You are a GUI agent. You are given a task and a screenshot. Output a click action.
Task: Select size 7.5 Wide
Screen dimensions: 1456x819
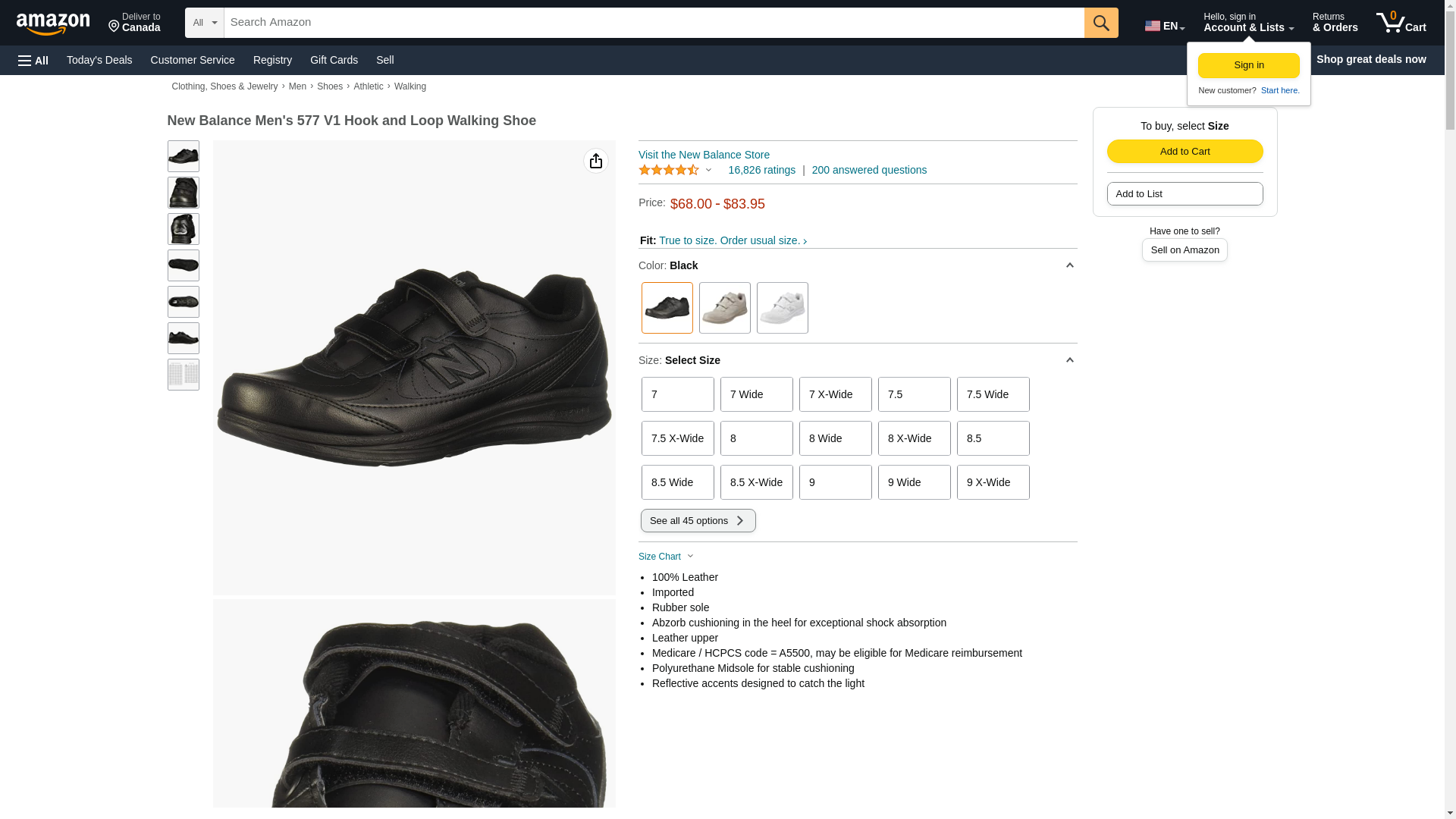pos(993,394)
